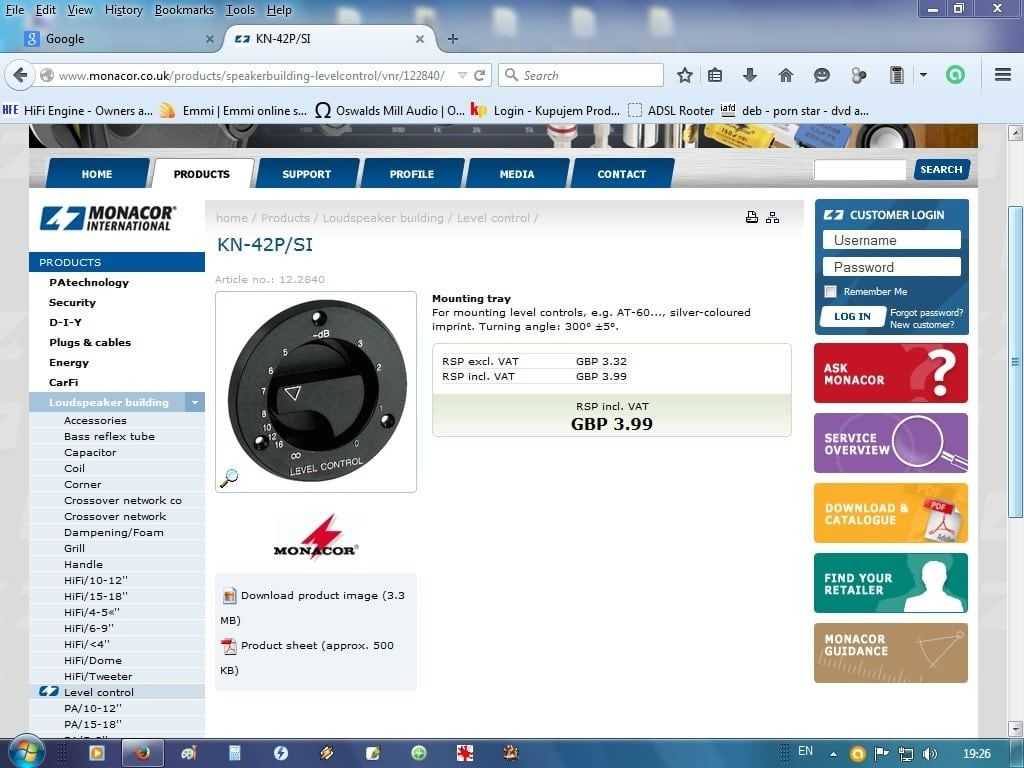The height and width of the screenshot is (768, 1024).
Task: Click the network icon in system tray
Action: coord(906,754)
